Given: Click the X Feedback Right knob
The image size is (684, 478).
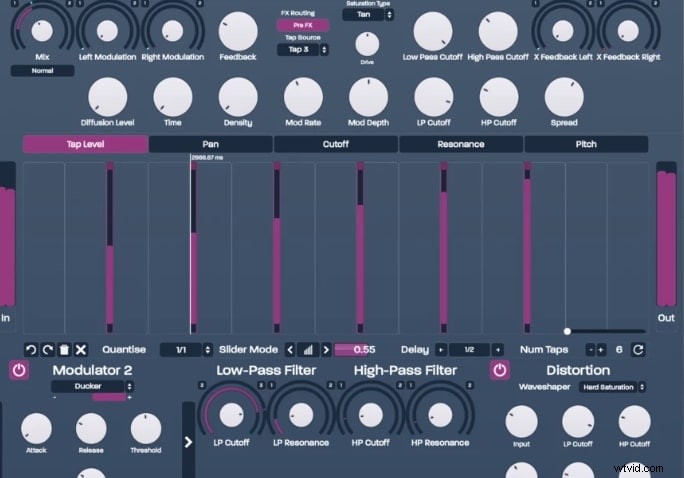Looking at the screenshot, I should pos(628,31).
